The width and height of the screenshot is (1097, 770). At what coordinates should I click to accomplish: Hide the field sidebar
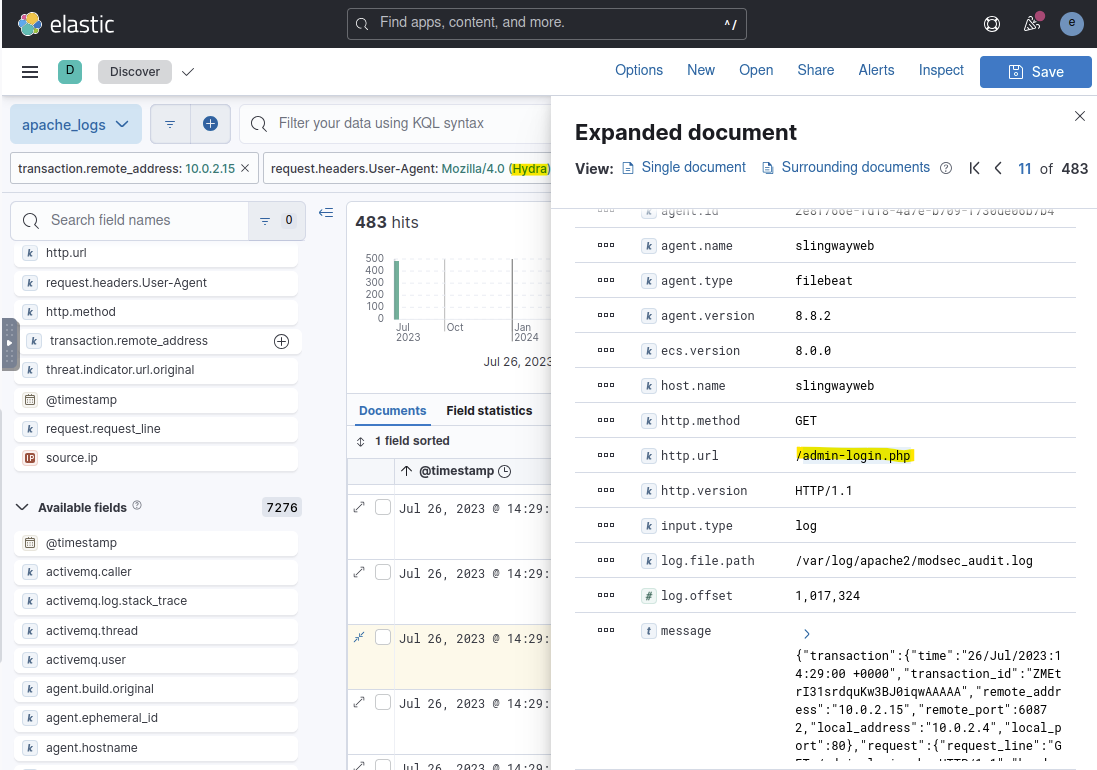click(325, 212)
